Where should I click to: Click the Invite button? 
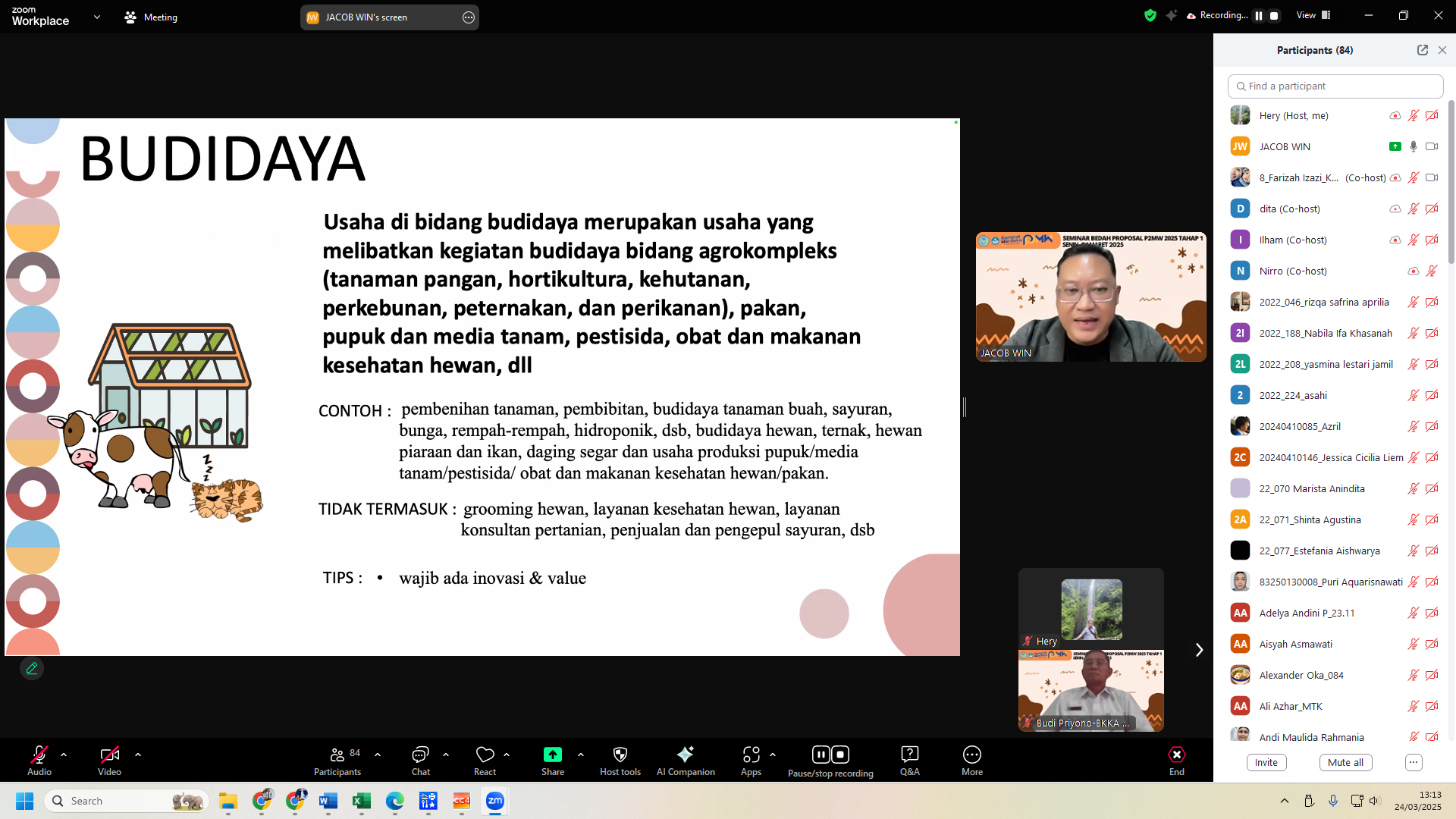click(1266, 763)
